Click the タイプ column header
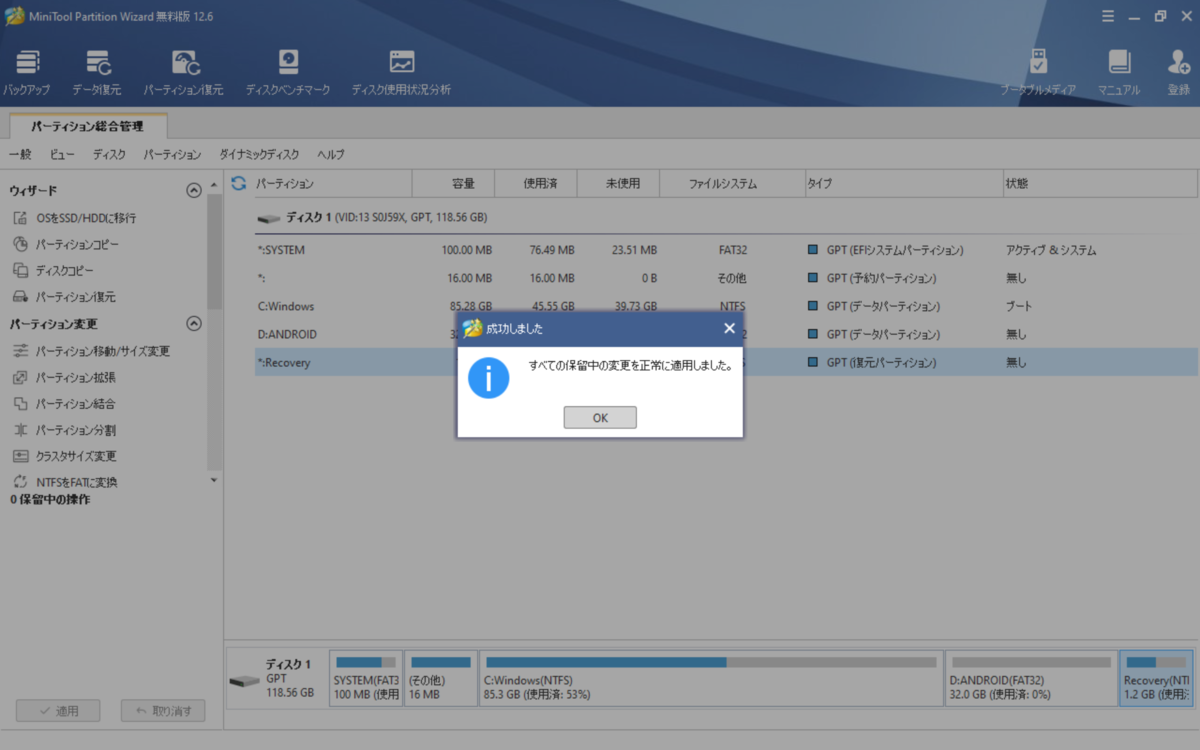Image resolution: width=1200 pixels, height=750 pixels. tap(904, 184)
